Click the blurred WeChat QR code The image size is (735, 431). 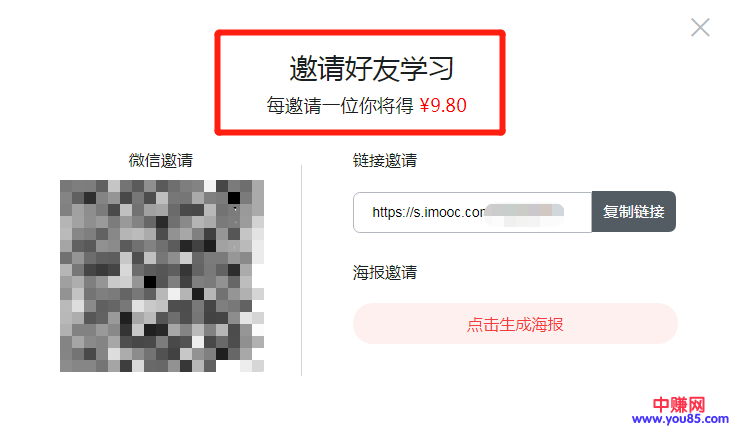click(x=162, y=276)
